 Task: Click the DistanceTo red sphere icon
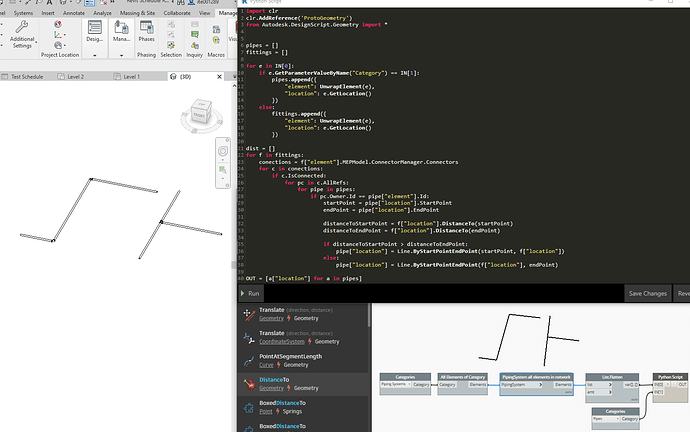[x=249, y=384]
